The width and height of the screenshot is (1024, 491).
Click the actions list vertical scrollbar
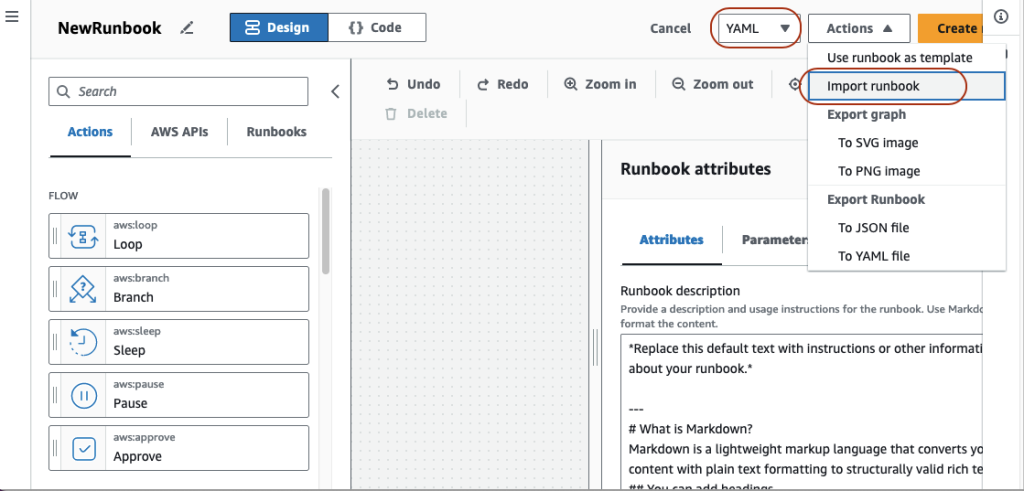point(325,230)
